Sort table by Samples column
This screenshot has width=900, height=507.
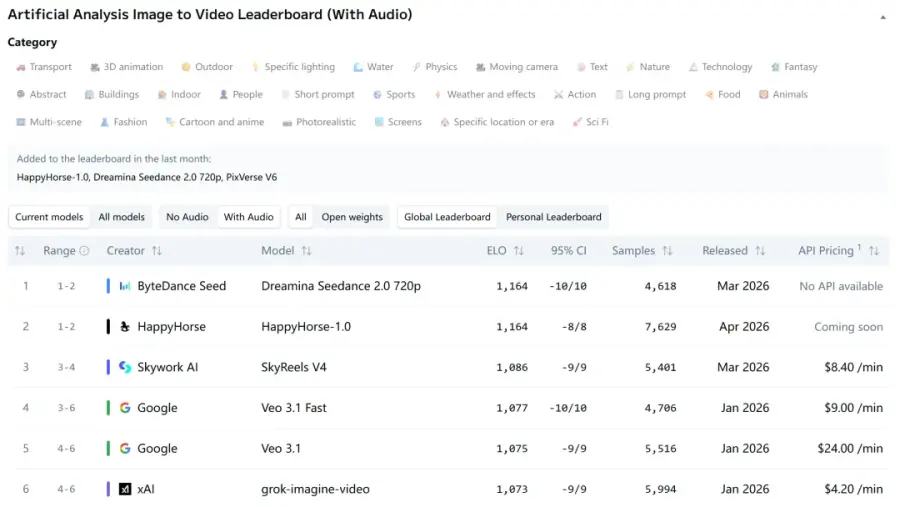pos(667,251)
